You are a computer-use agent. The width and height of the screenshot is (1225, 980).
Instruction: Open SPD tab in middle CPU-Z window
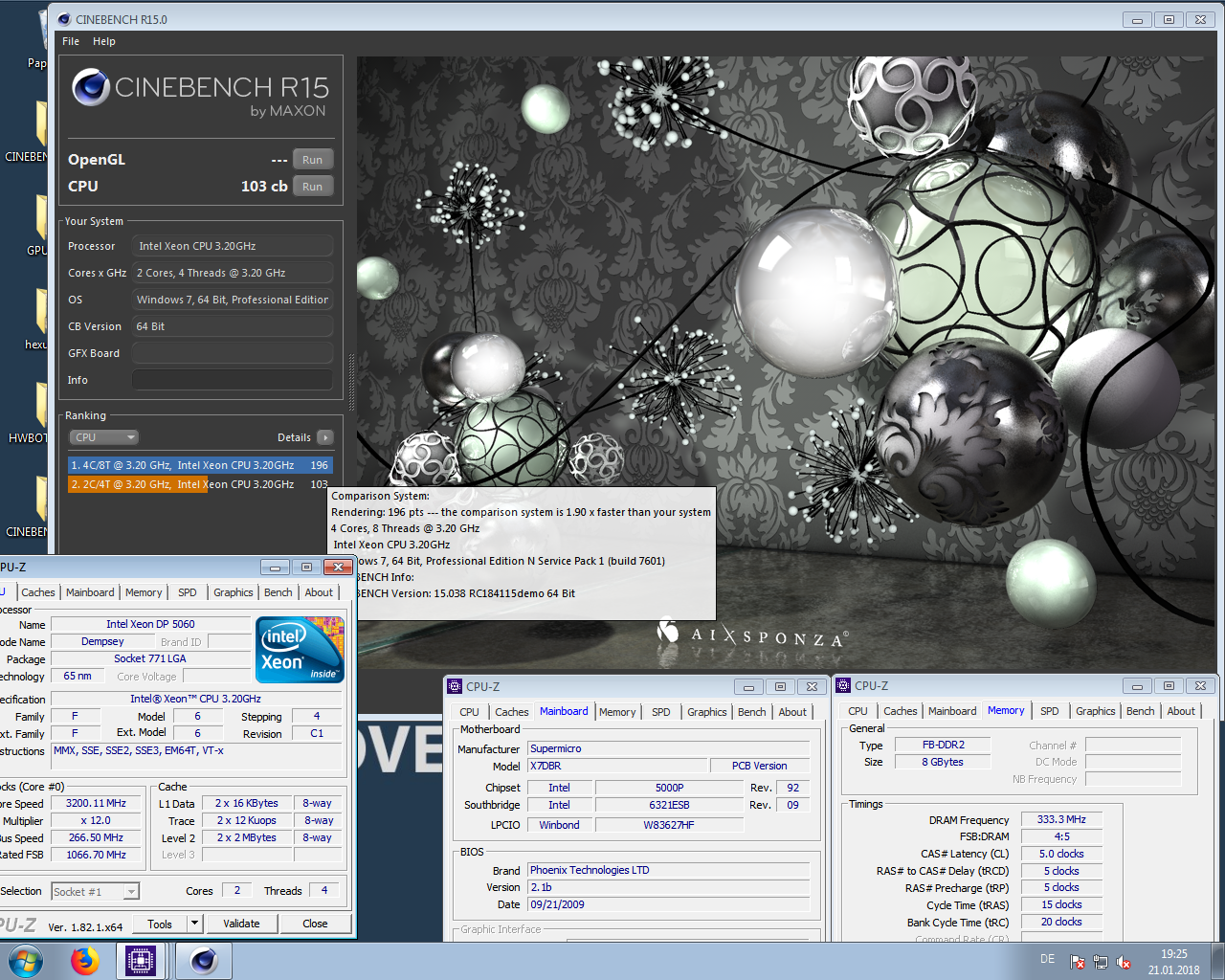(x=661, y=712)
